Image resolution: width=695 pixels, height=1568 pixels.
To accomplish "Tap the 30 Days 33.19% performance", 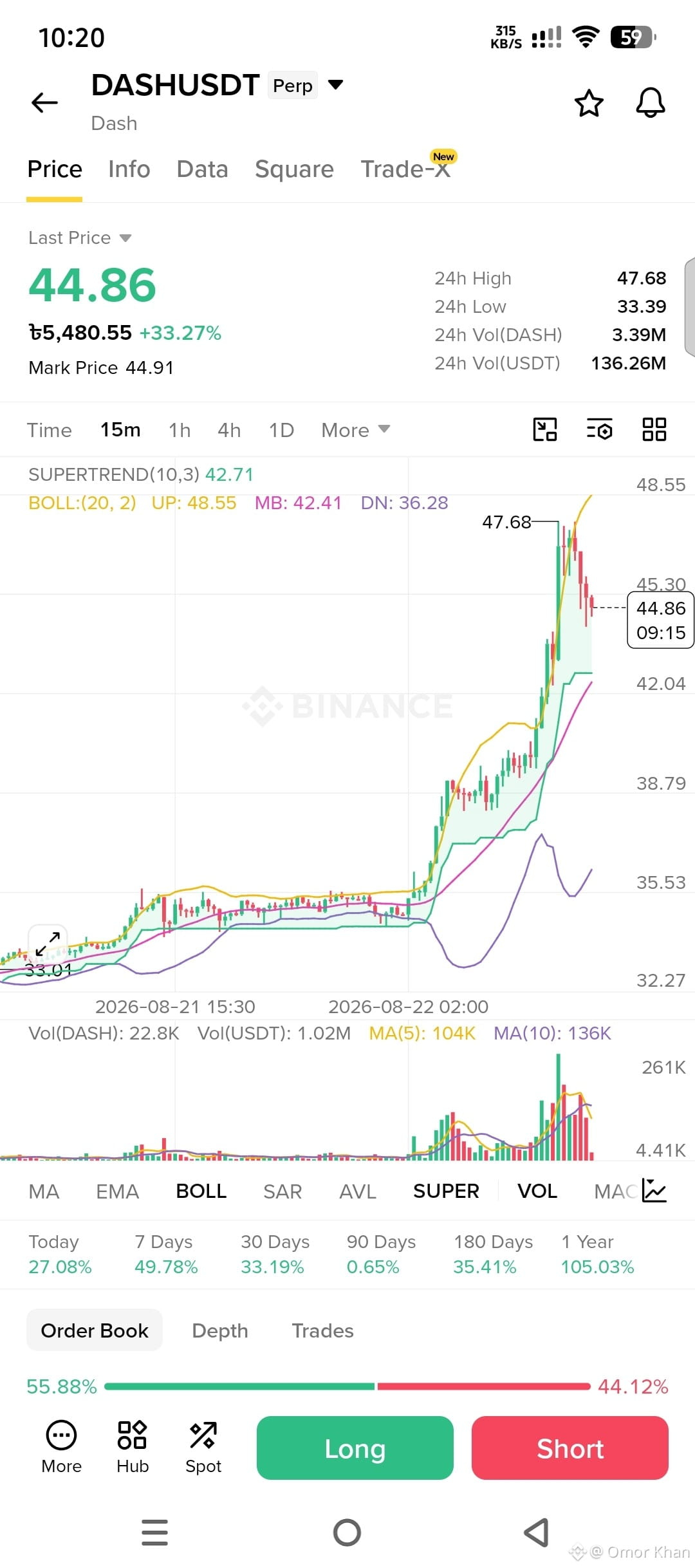I will 275,1254.
